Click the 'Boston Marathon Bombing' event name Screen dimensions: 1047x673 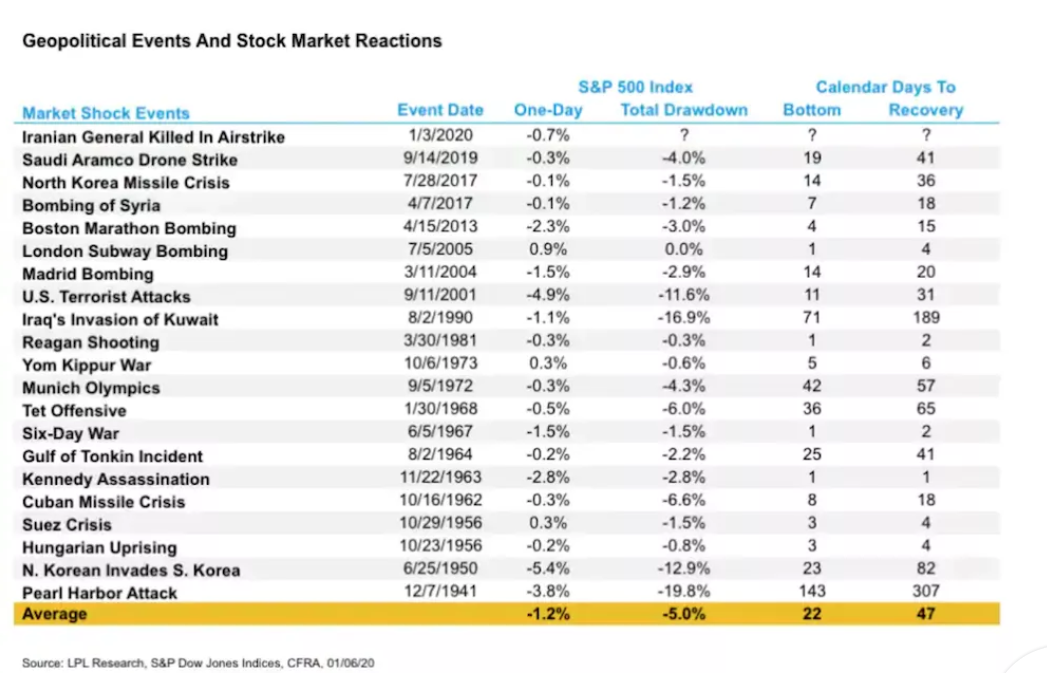coord(129,228)
